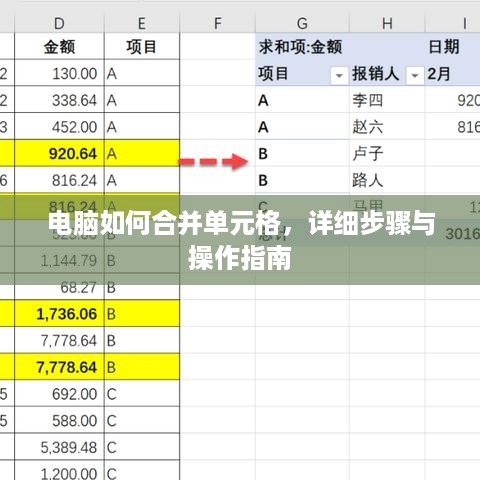Select the highlighted 1,736.06 subtotal cell
The image size is (480, 480).
click(59, 314)
